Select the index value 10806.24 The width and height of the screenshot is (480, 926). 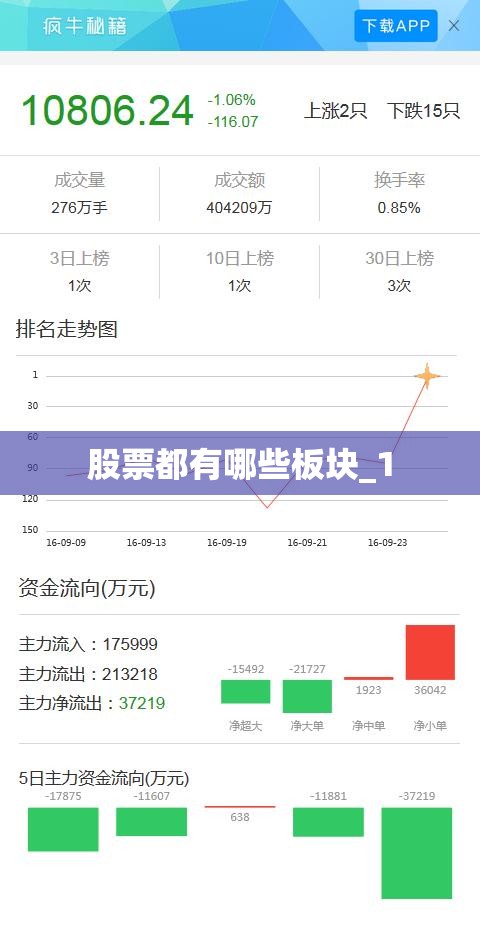tap(107, 110)
